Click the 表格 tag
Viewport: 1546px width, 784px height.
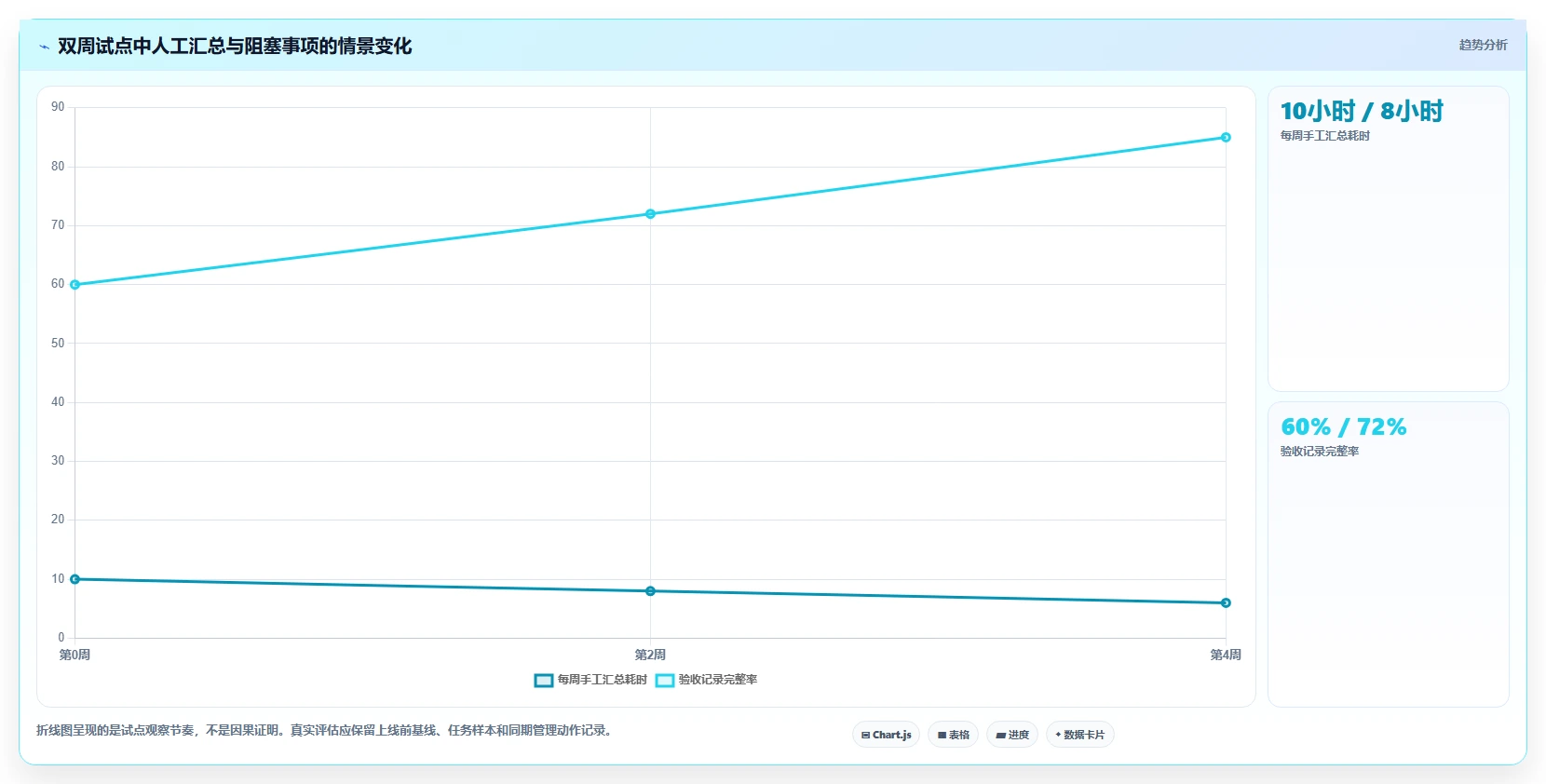(953, 735)
